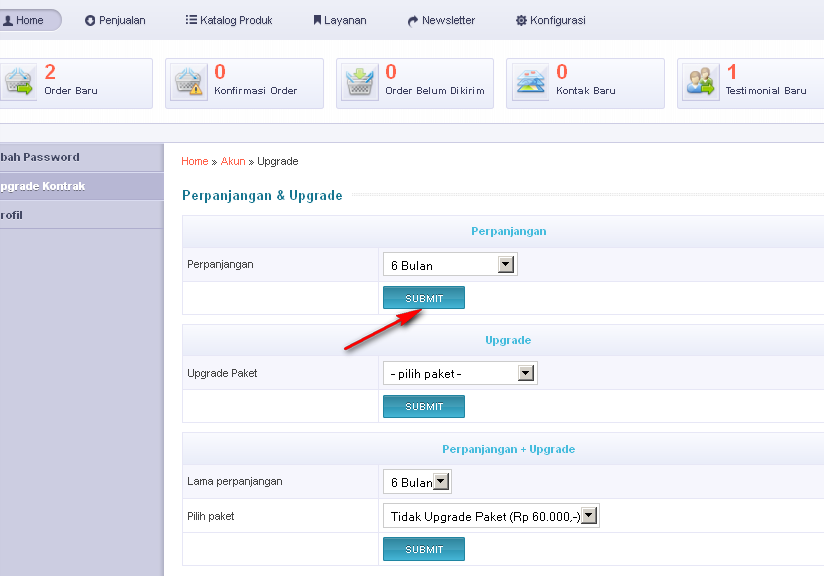The height and width of the screenshot is (576, 824).
Task: Expand the Lama perpanjangan dropdown
Action: tap(417, 482)
